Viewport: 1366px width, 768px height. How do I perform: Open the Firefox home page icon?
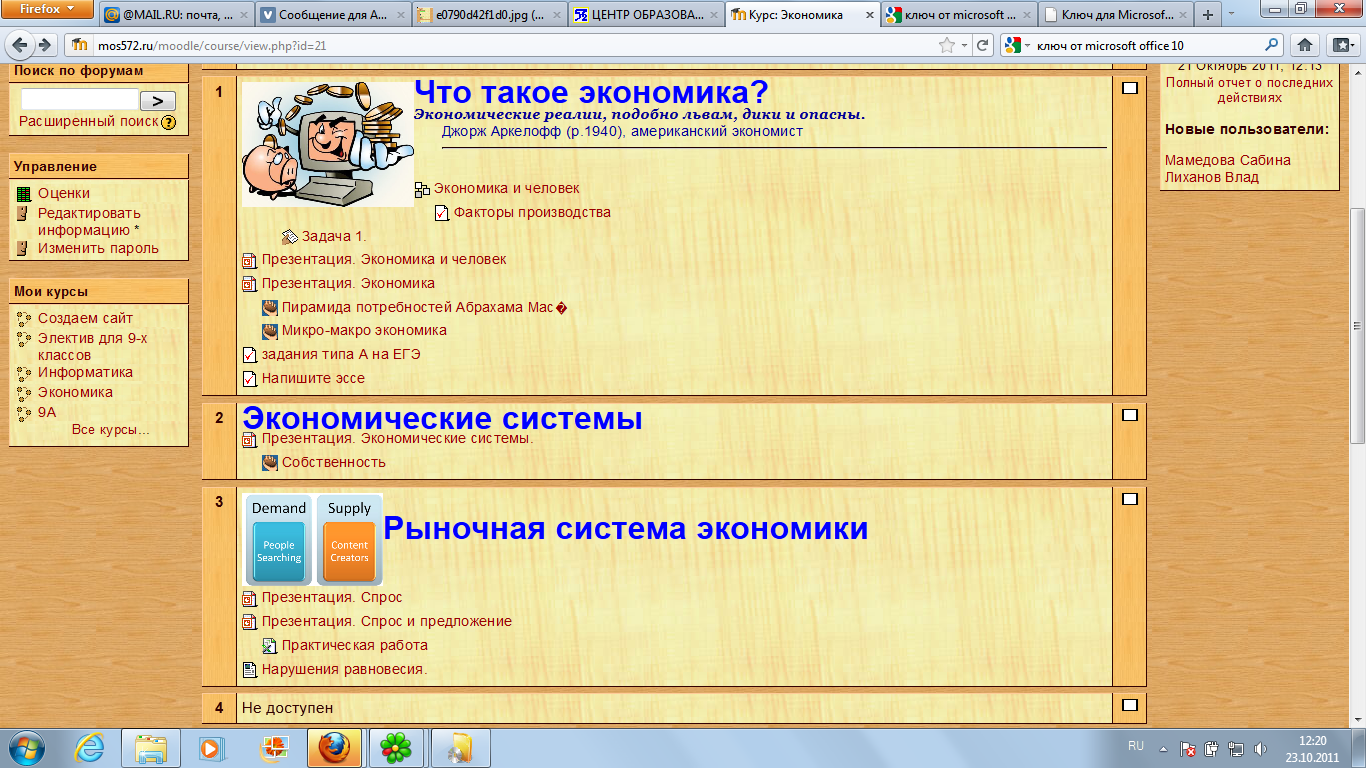click(x=1305, y=45)
